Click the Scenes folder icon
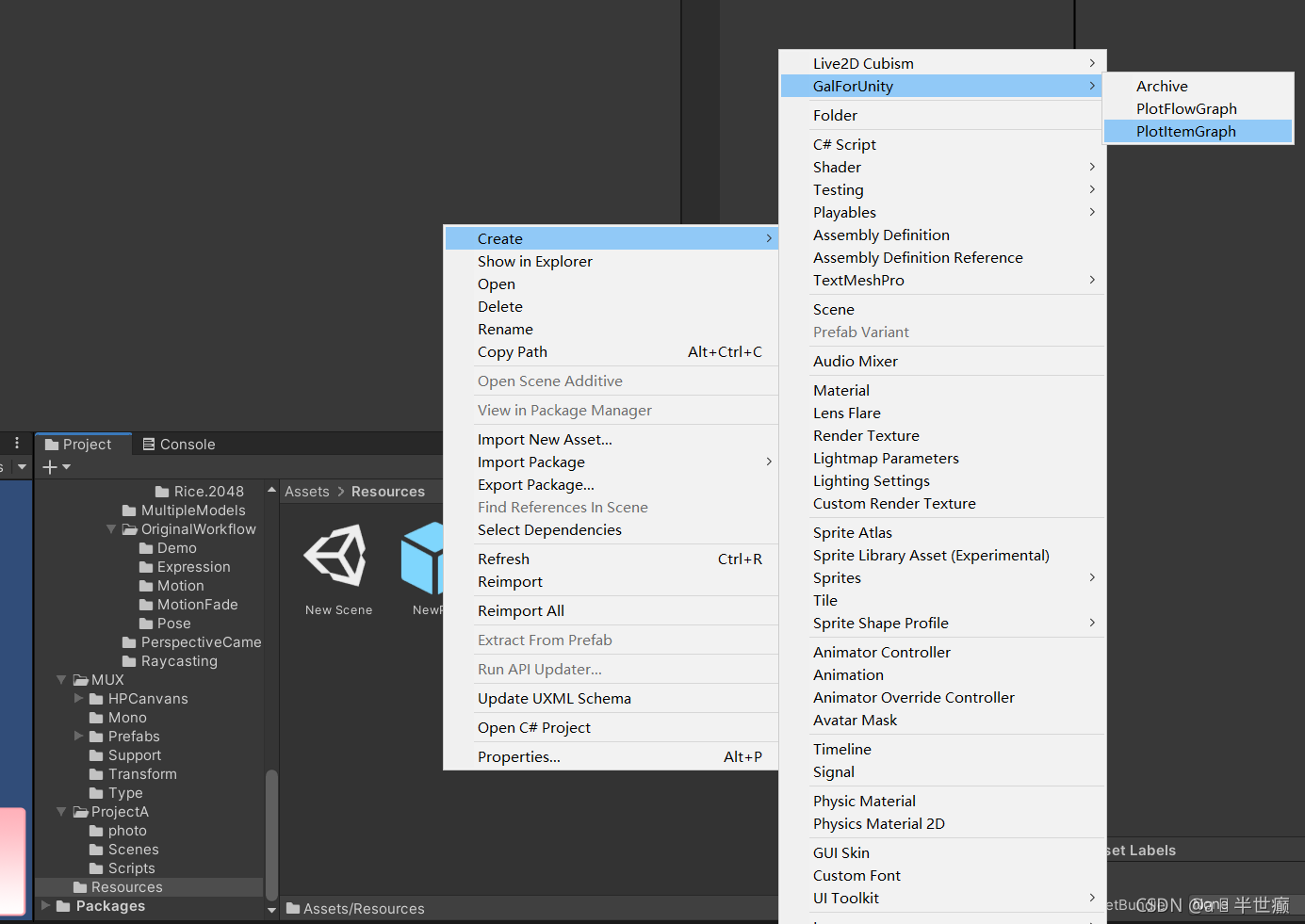This screenshot has width=1305, height=924. coord(96,850)
